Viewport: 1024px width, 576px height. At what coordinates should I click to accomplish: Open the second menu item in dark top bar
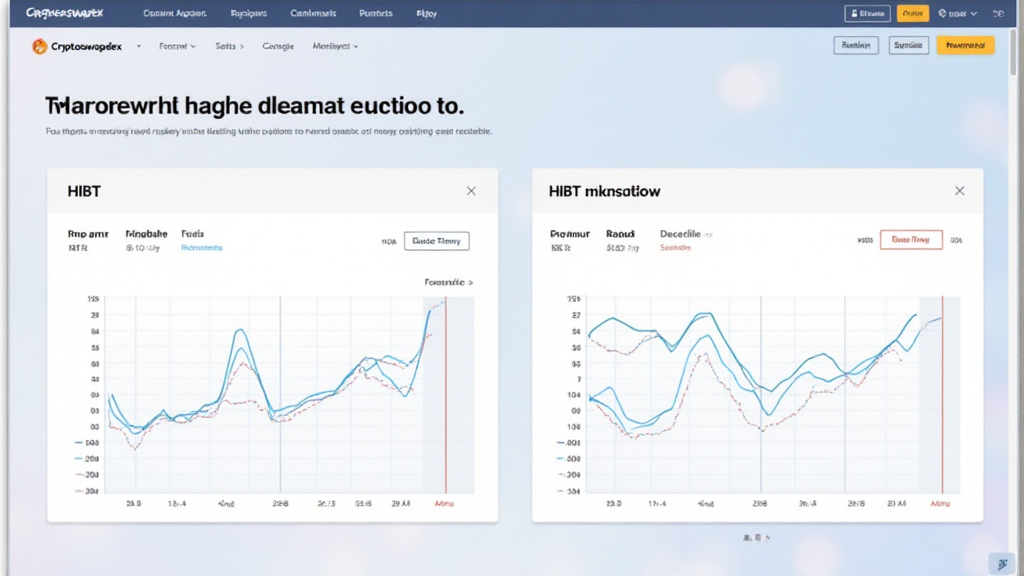[x=249, y=14]
